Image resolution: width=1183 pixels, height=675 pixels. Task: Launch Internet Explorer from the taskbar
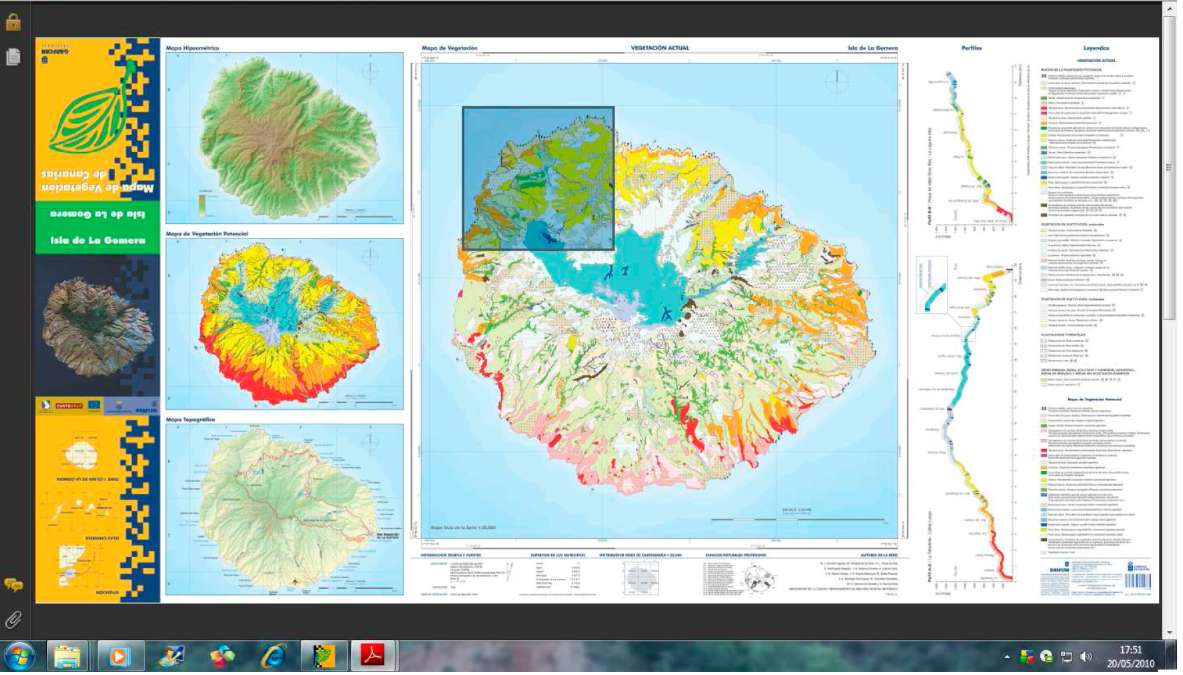point(273,656)
